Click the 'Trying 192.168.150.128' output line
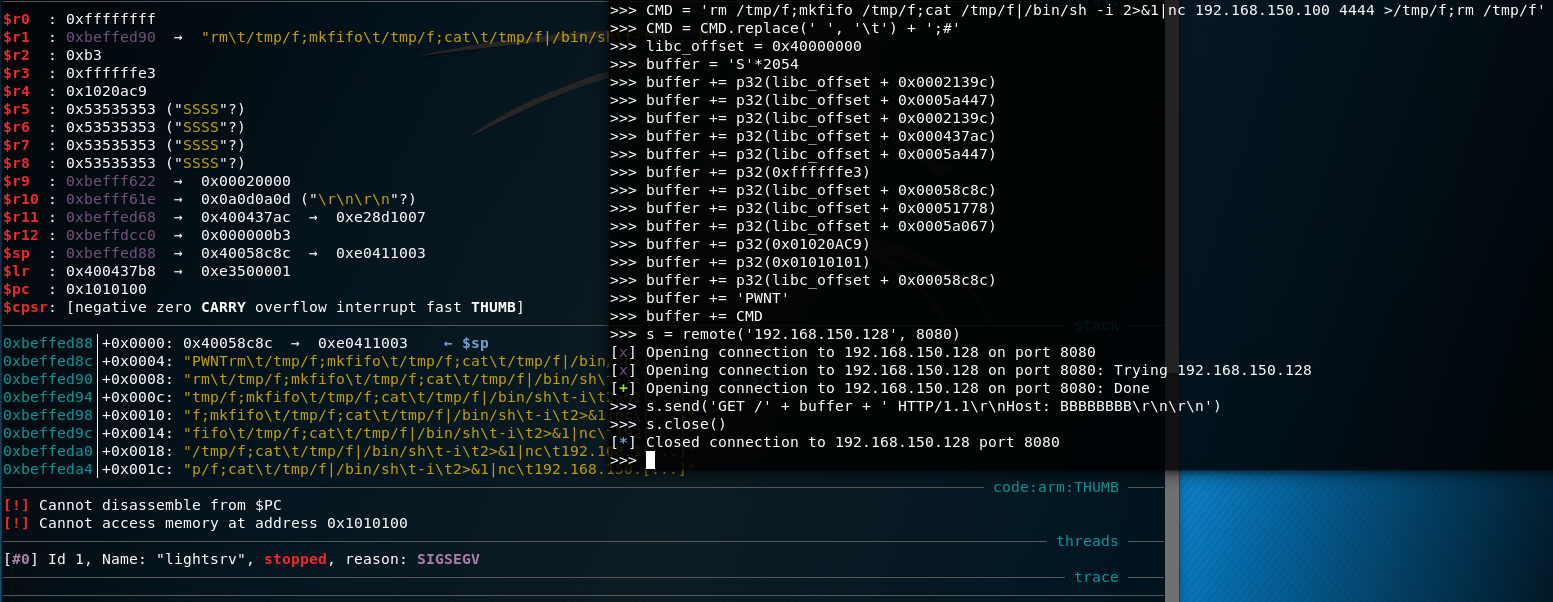The image size is (1553, 602). coord(961,370)
